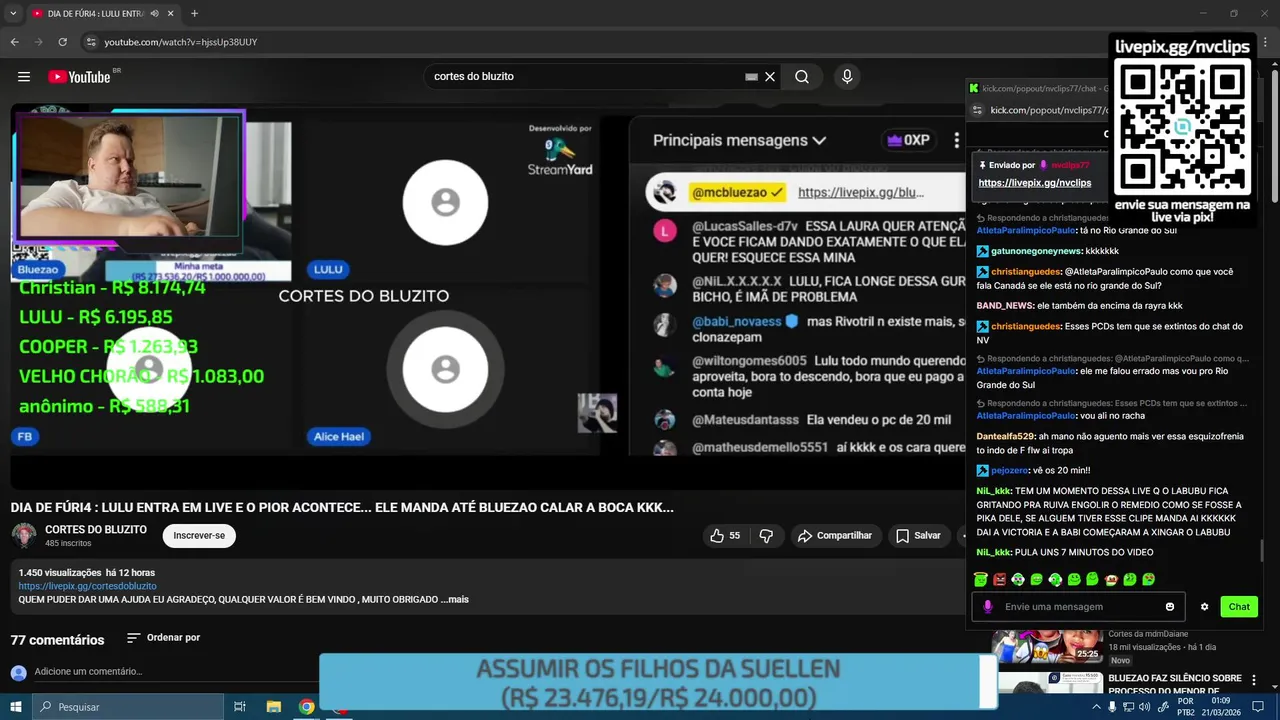1280x720 pixels.
Task: Focus the Envie uma mensagem chat input
Action: pyautogui.click(x=1080, y=607)
